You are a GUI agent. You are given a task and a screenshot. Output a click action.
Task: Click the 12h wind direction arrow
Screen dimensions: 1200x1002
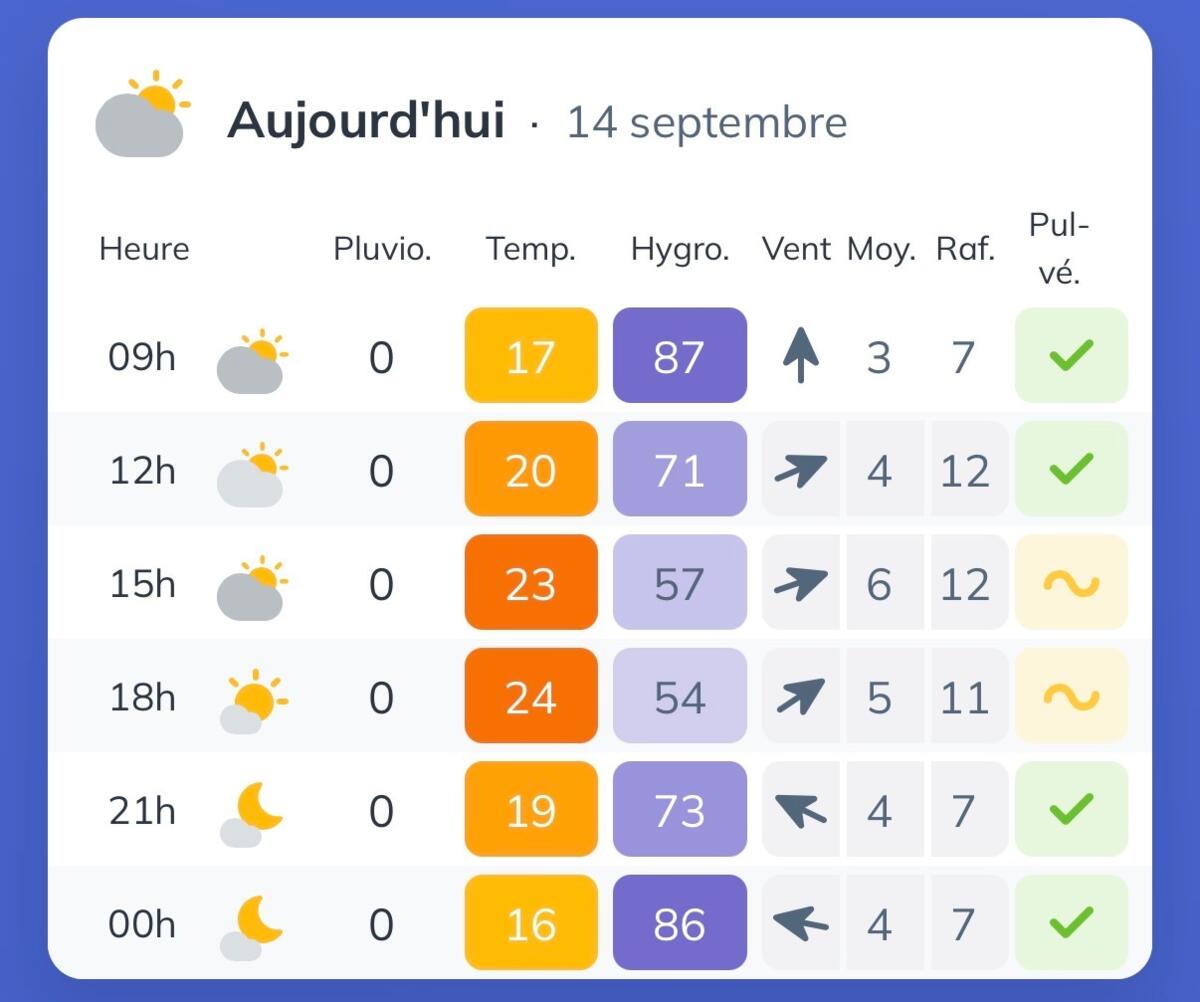pyautogui.click(x=801, y=470)
